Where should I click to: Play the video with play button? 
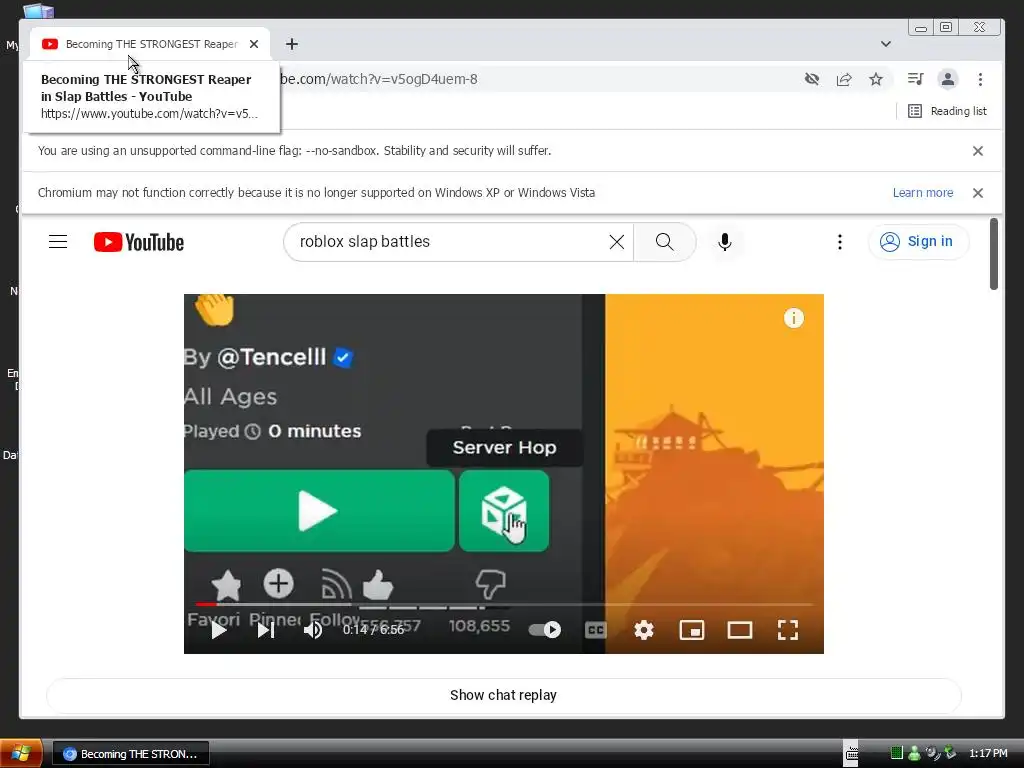(x=219, y=630)
